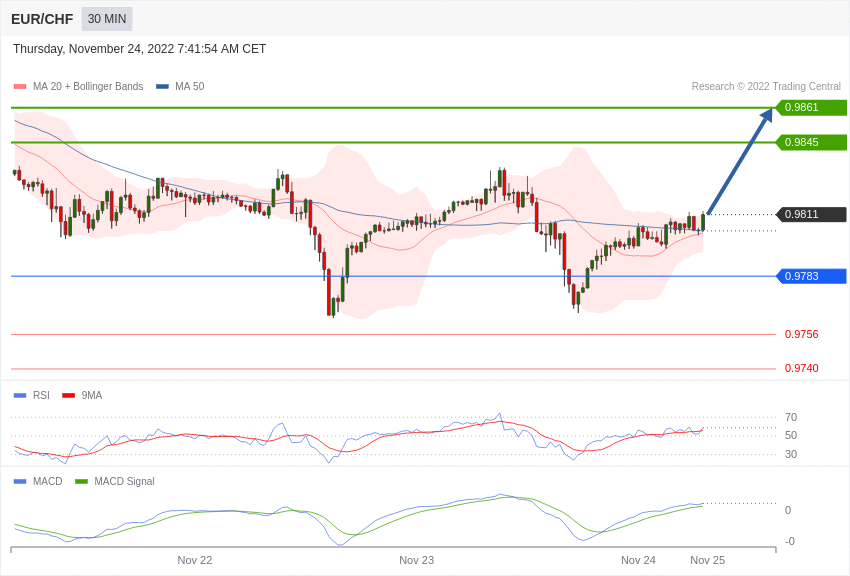Click the MA 20 + Bollinger Bands legend swatch

click(x=20, y=87)
